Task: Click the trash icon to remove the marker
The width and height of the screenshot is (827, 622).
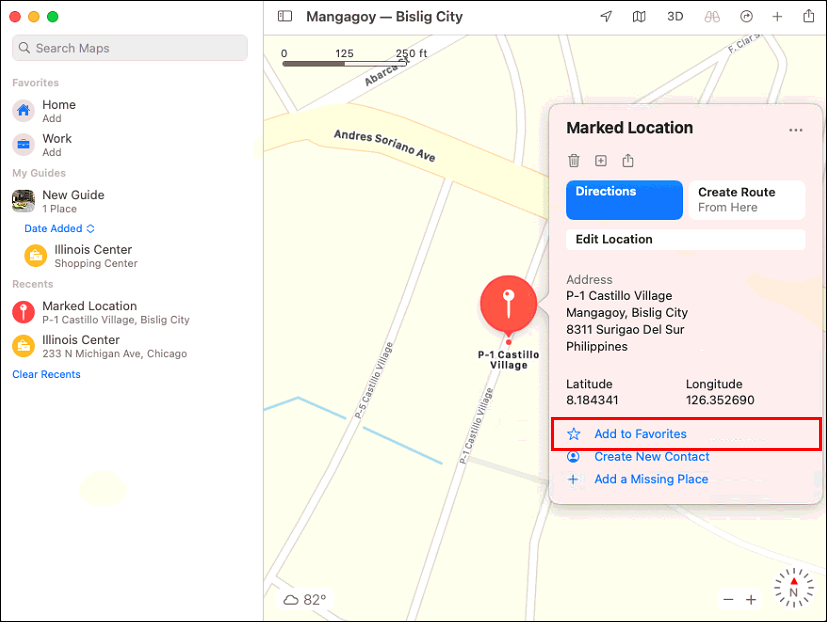Action: point(574,160)
